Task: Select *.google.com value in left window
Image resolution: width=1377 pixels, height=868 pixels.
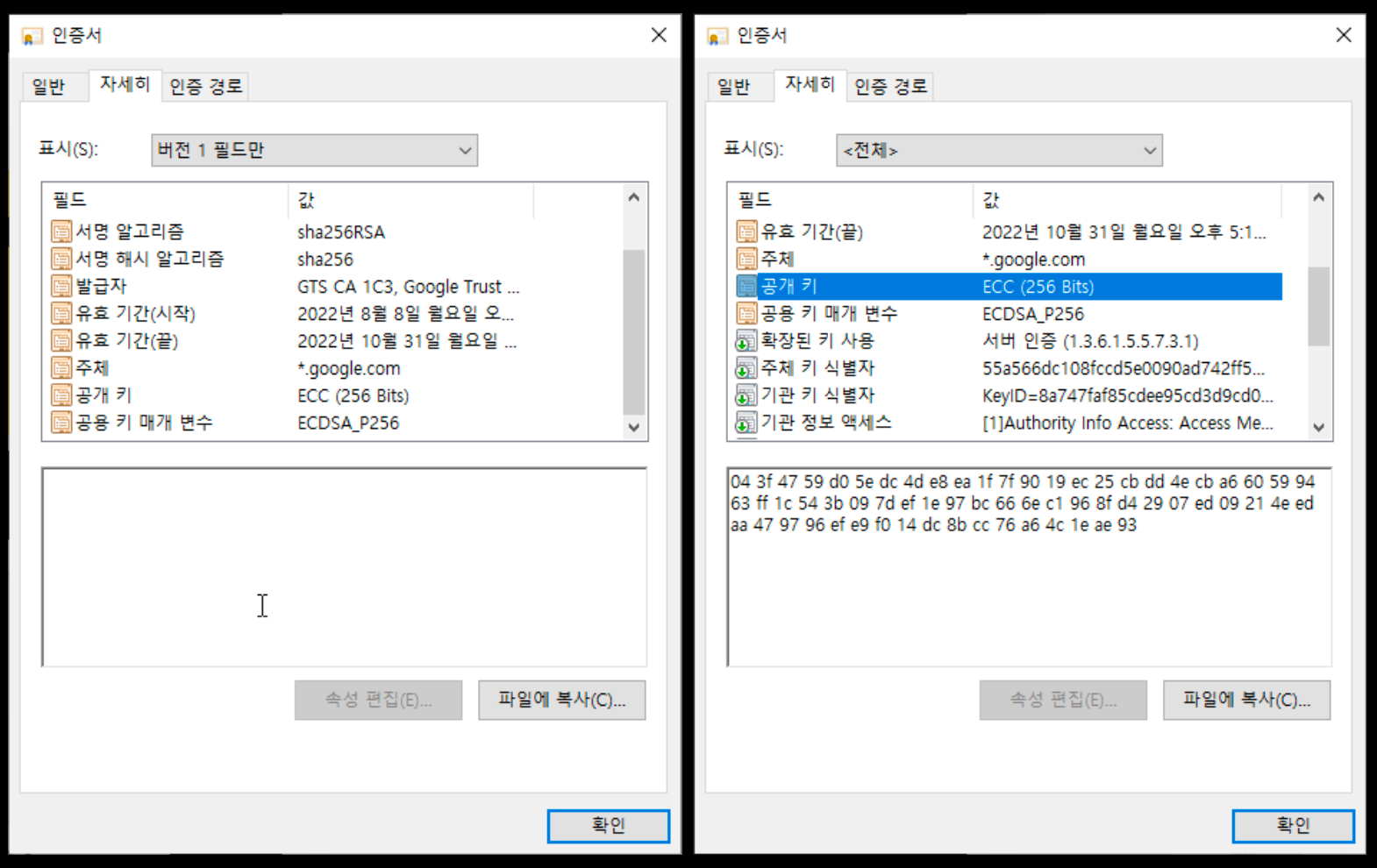Action: pos(349,368)
